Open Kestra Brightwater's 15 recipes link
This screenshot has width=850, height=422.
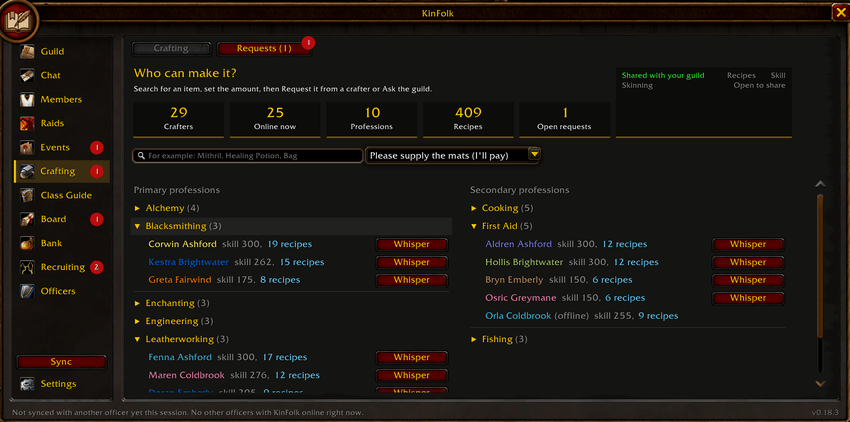point(302,262)
